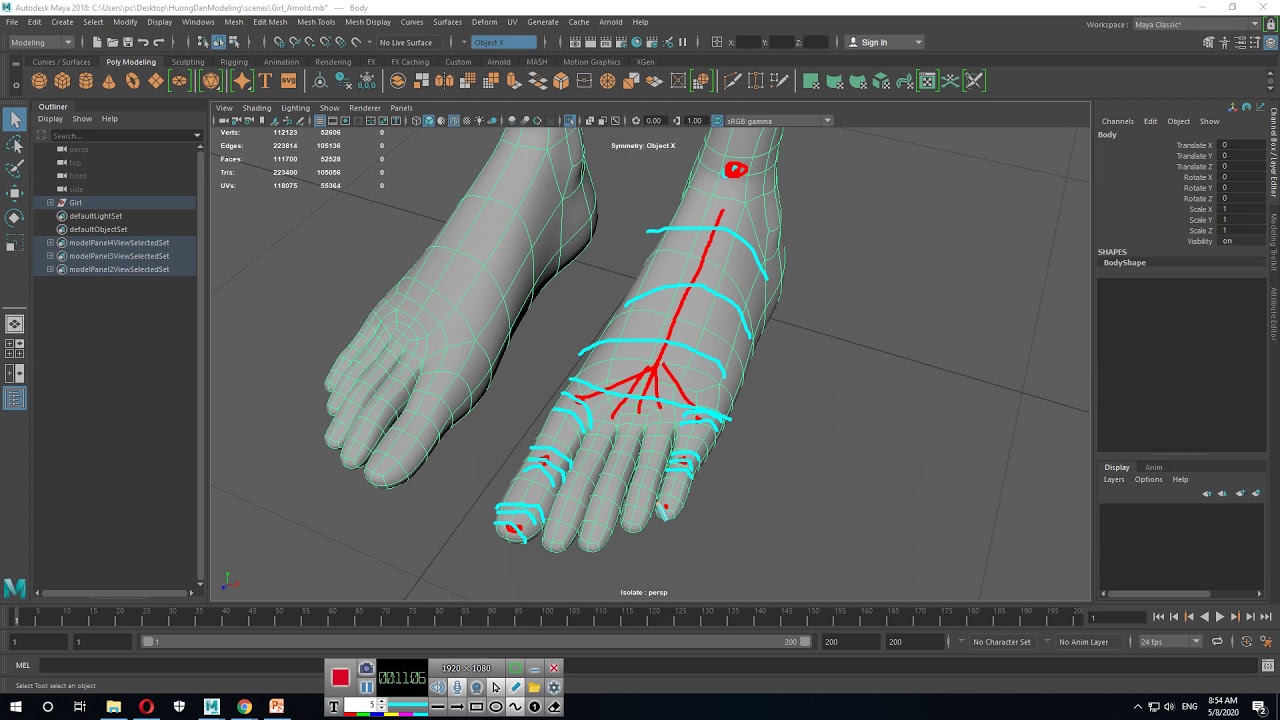
Task: Select the rectangle shape tool in recorder
Action: point(476,707)
